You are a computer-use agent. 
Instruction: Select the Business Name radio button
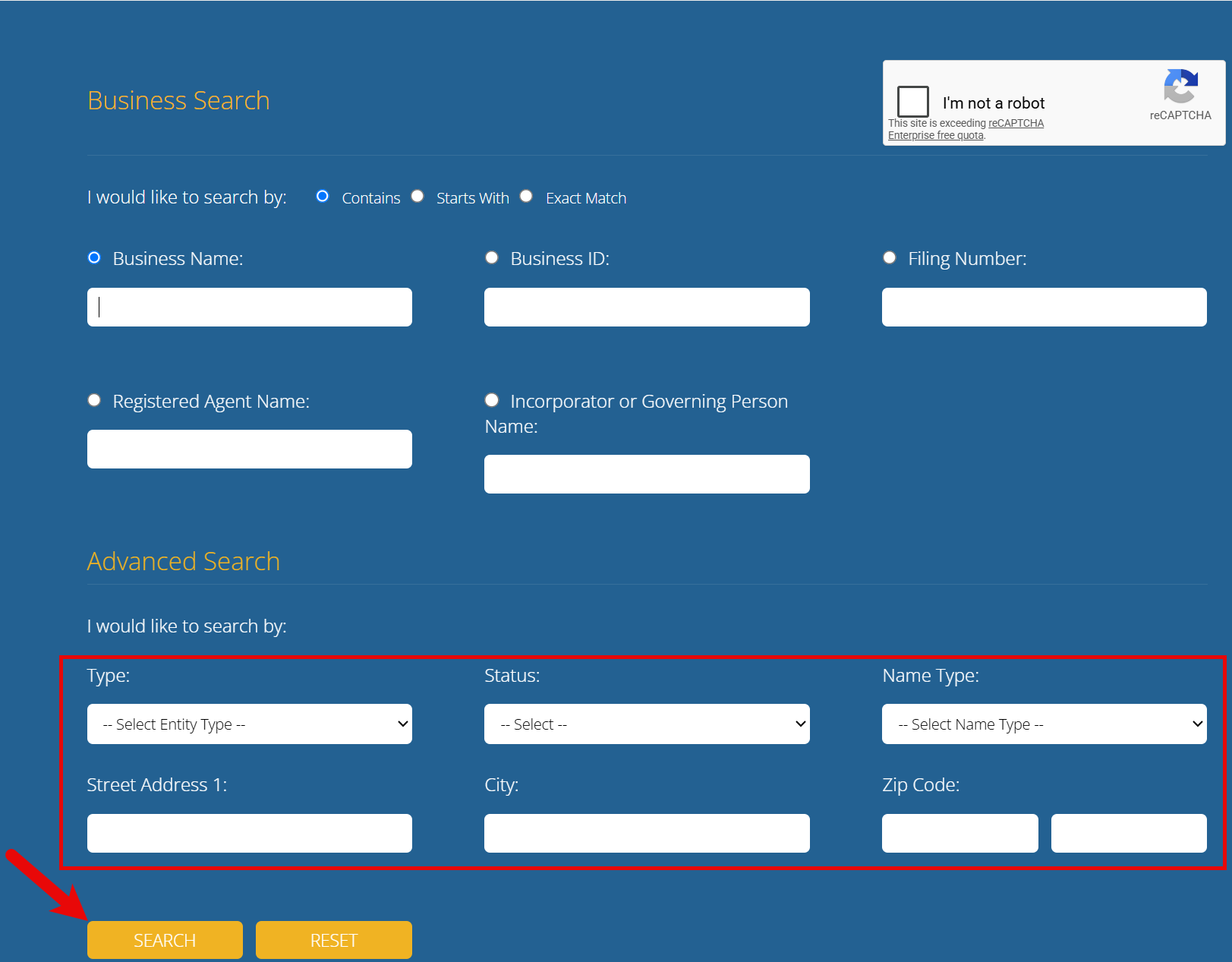(94, 257)
